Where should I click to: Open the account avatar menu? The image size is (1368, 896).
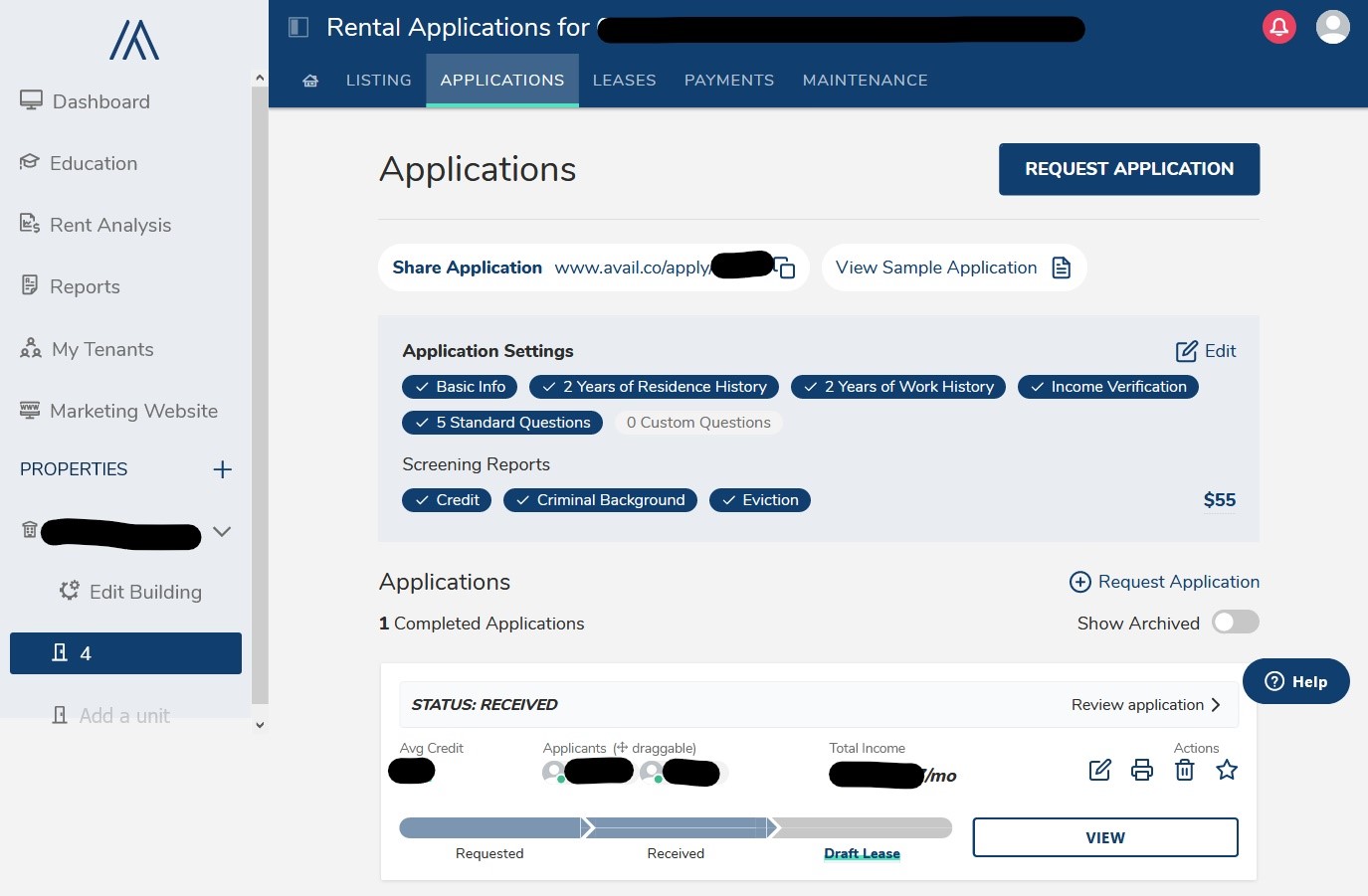pos(1332,27)
